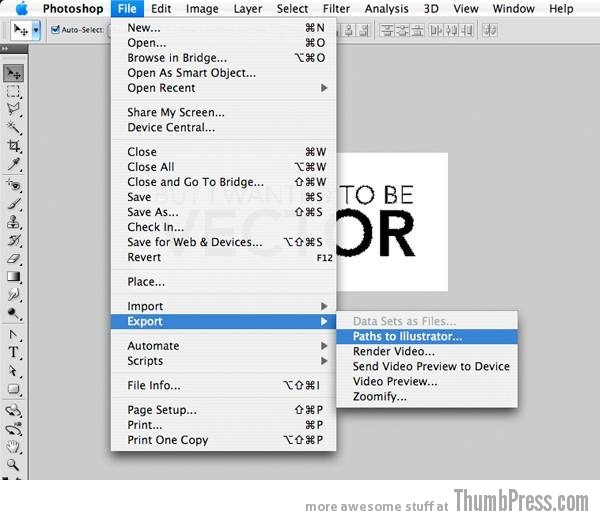Select the Hand tool
Screen dimensions: 600x520
click(13, 447)
